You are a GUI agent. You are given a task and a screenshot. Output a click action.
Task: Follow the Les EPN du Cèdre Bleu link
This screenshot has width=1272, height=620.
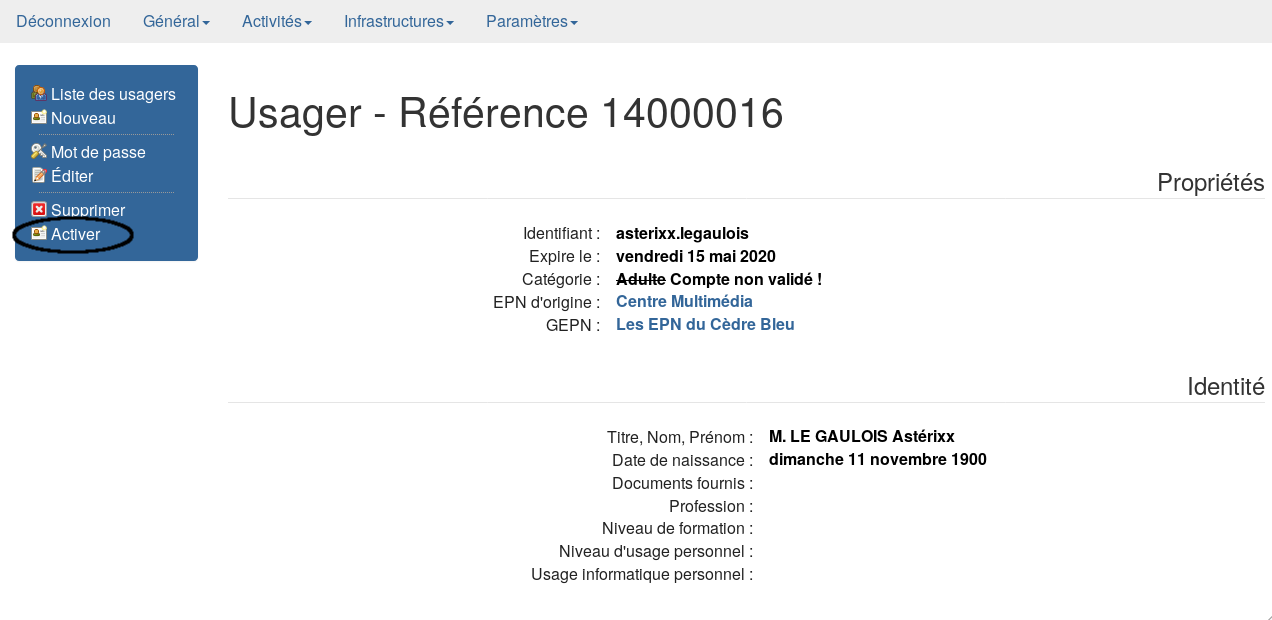705,324
